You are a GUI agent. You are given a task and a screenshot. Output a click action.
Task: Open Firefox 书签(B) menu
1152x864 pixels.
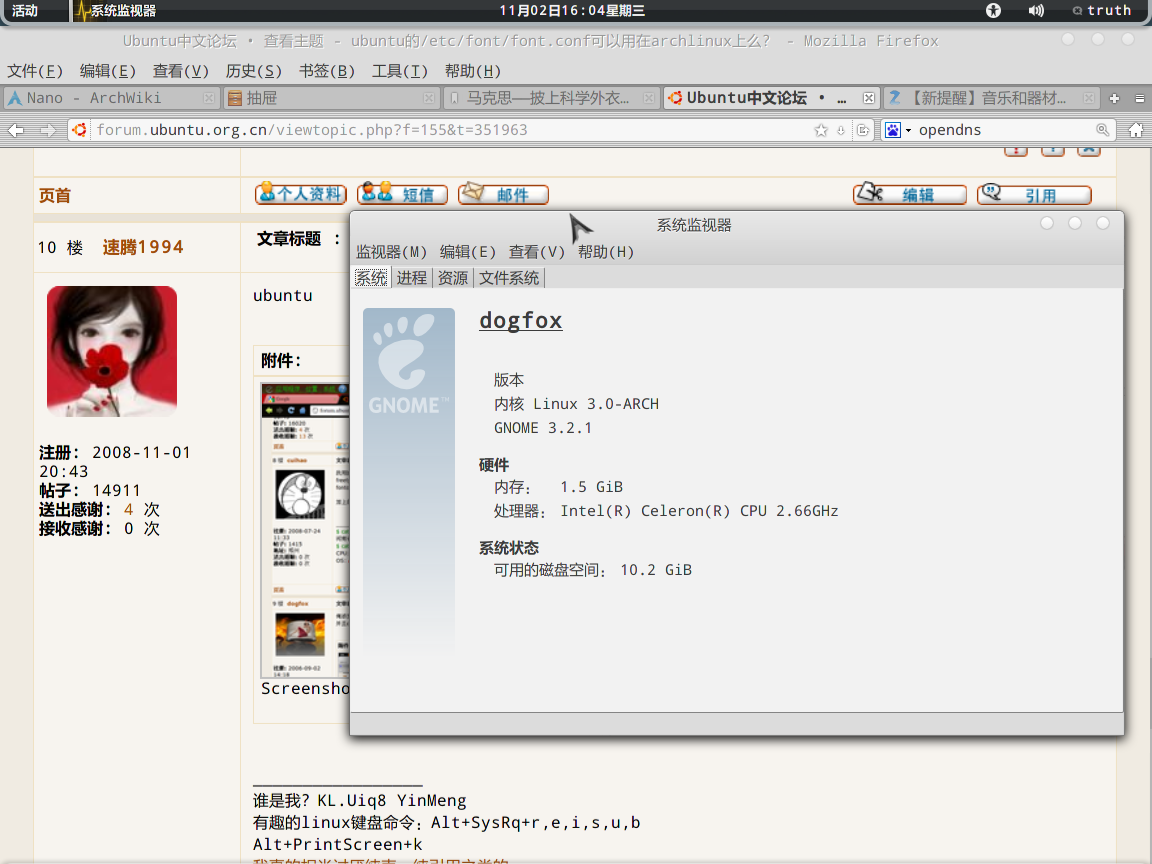(327, 71)
